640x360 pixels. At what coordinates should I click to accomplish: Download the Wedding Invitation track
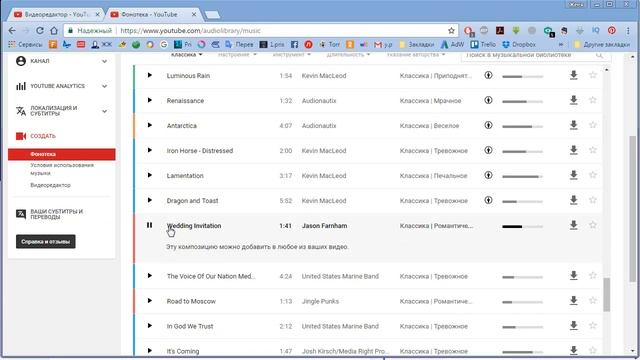coord(573,225)
